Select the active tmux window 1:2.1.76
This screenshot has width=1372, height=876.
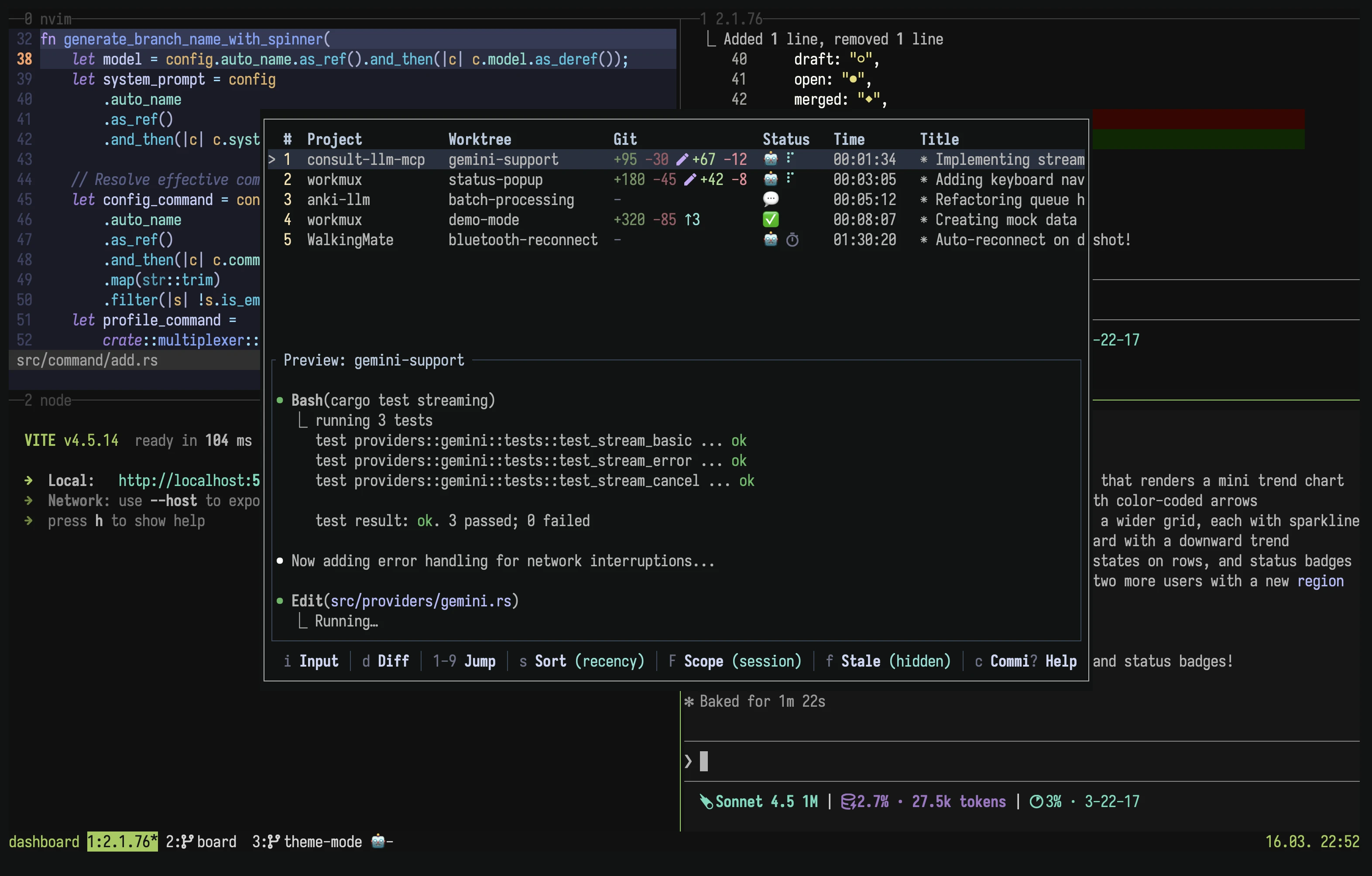[123, 841]
